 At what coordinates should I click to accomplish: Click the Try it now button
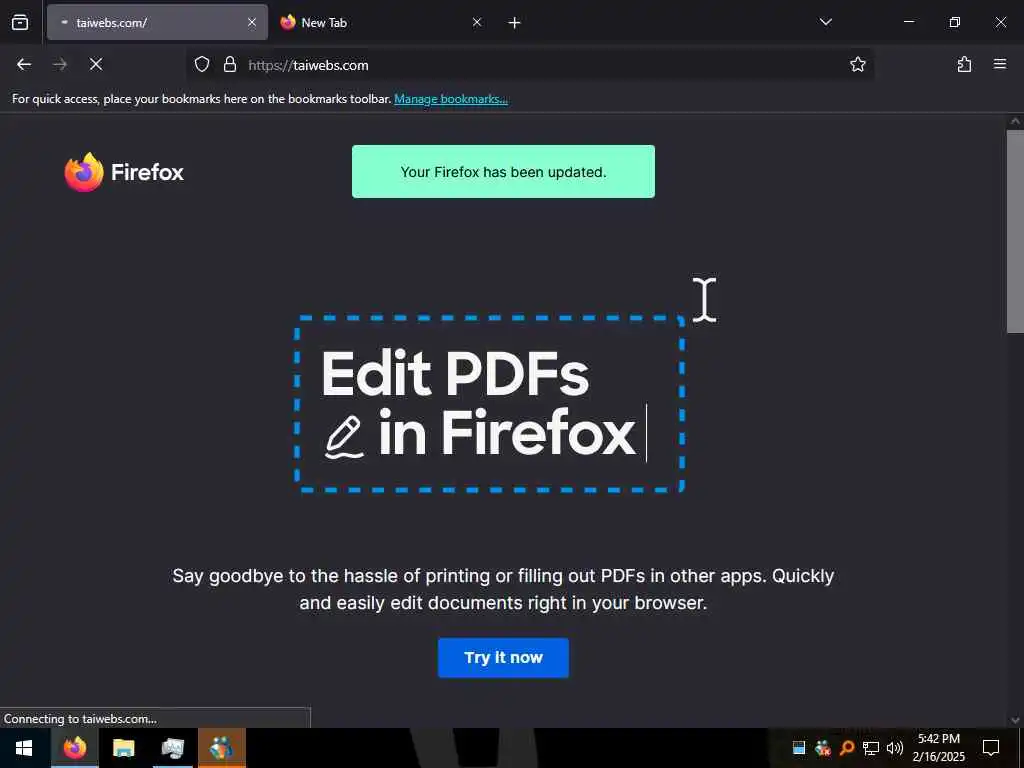point(503,658)
